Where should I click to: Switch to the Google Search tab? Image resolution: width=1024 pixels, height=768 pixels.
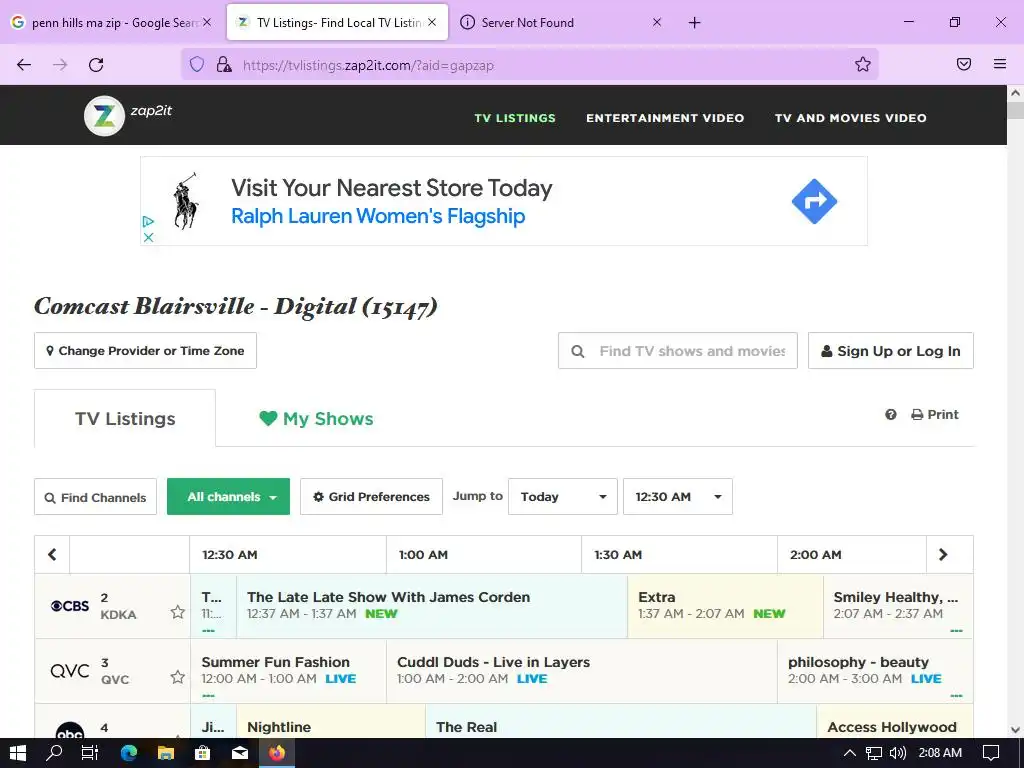[x=112, y=22]
